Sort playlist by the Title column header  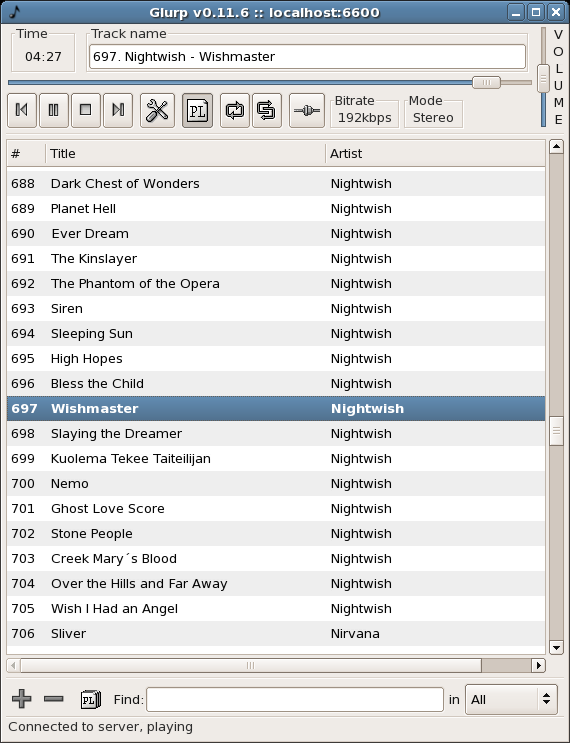(x=186, y=154)
